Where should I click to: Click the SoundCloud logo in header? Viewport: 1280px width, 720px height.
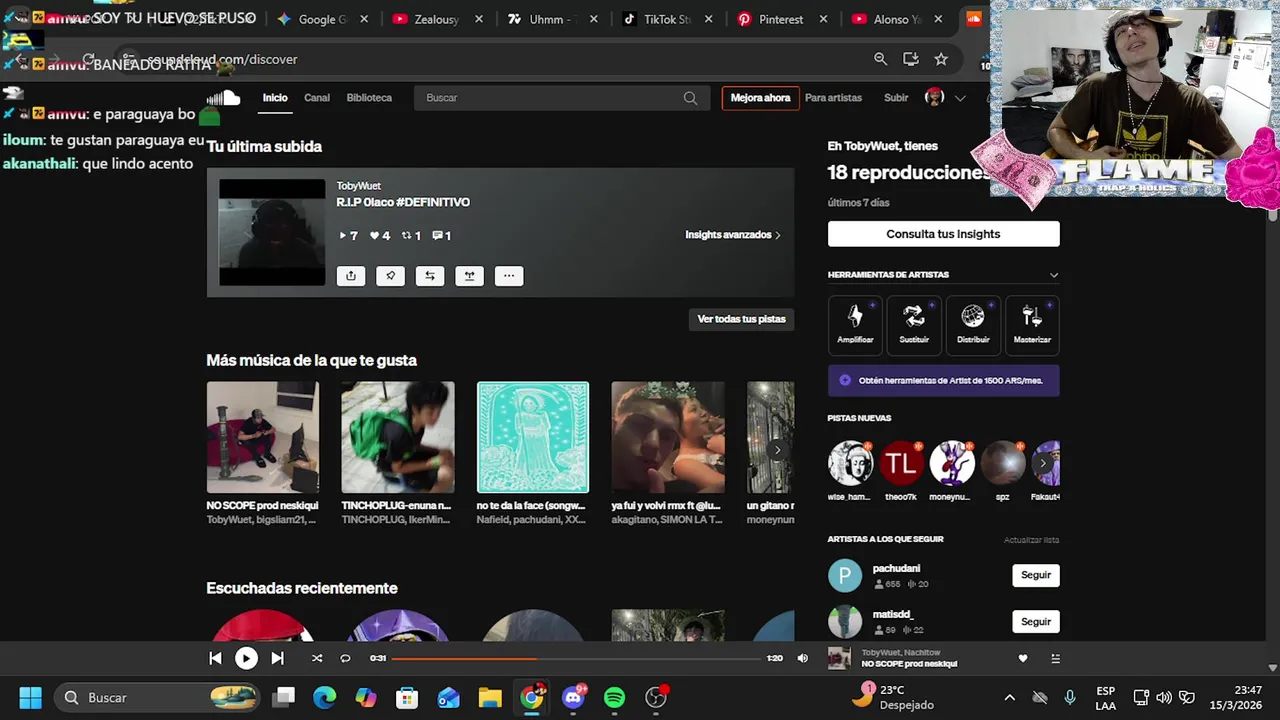click(223, 97)
